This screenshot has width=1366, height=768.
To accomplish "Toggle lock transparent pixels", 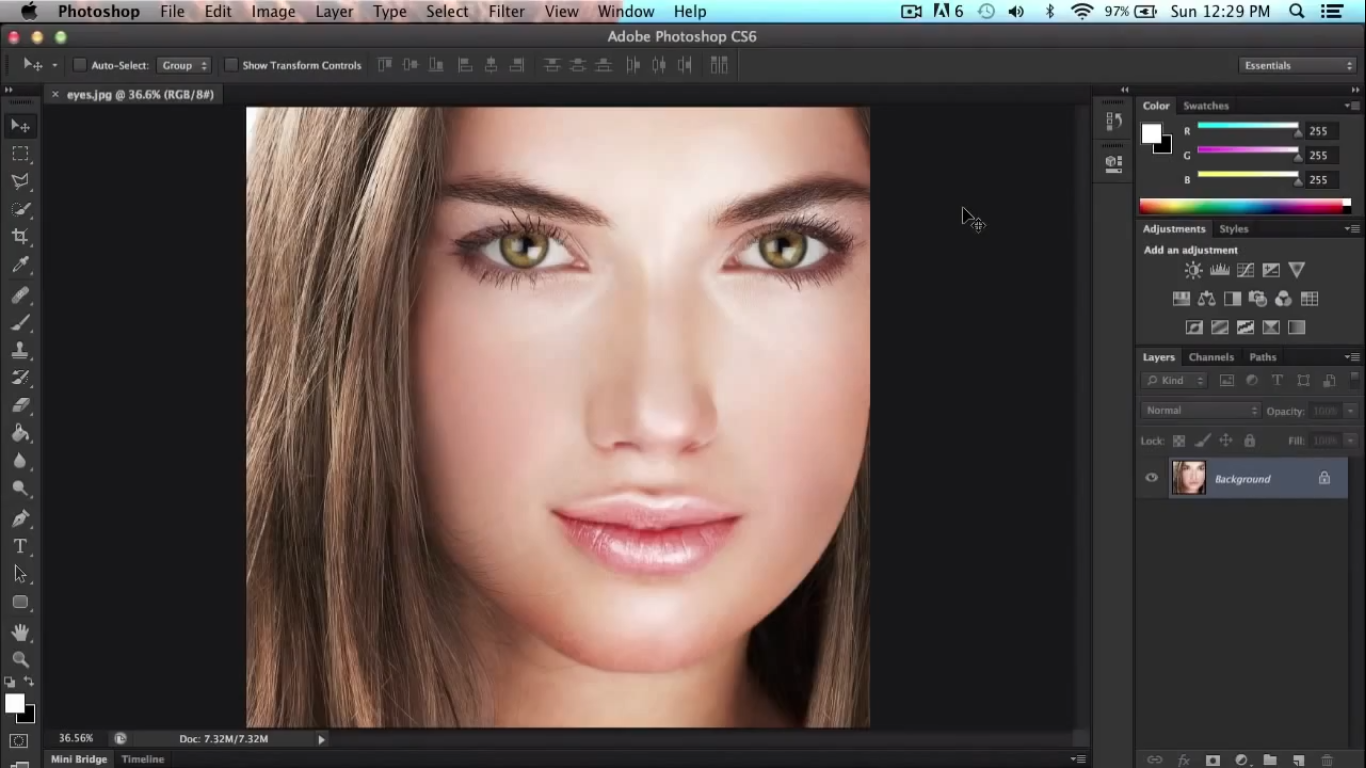I will coord(1178,440).
